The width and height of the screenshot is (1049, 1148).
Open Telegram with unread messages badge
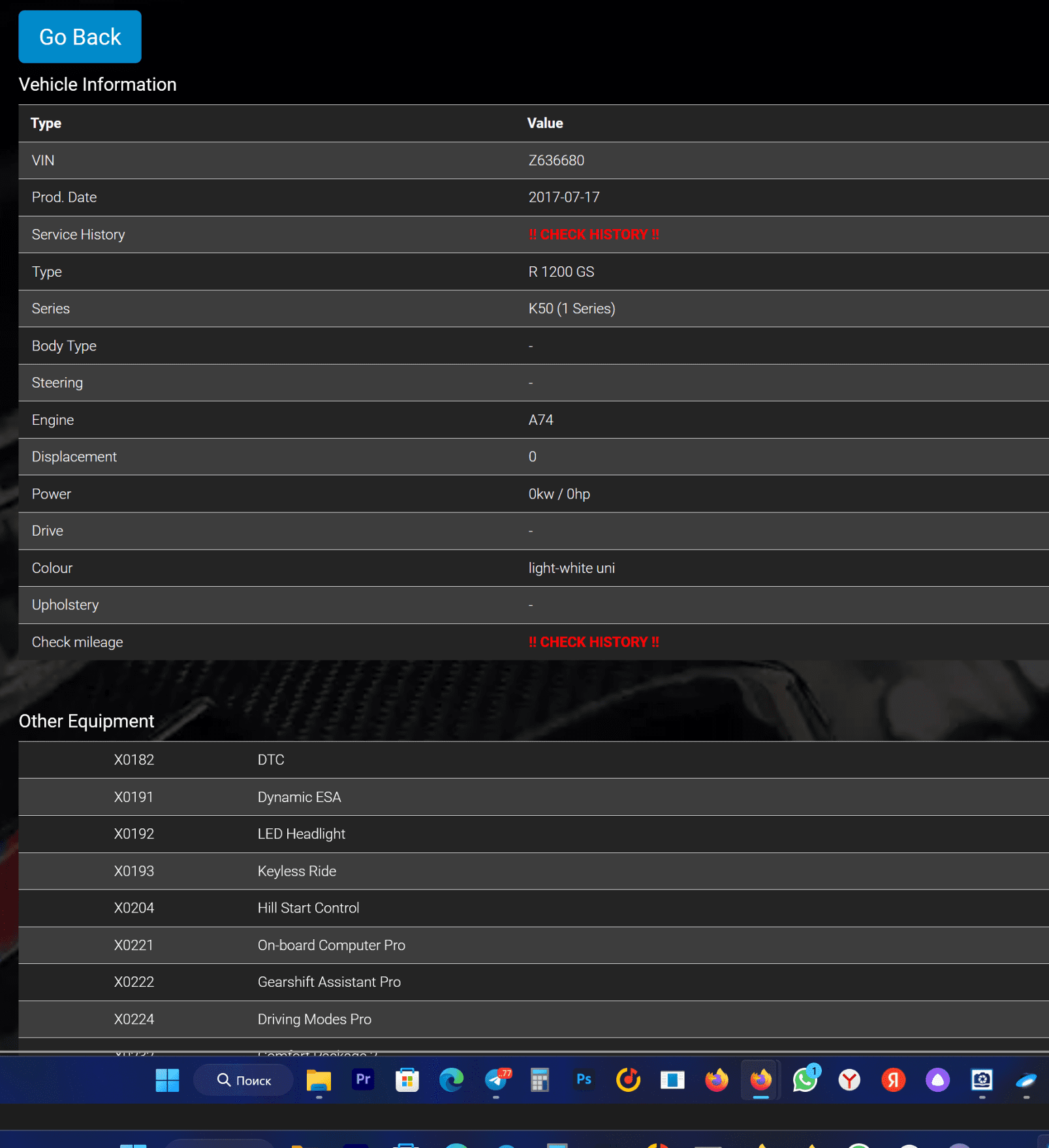coord(497,1080)
